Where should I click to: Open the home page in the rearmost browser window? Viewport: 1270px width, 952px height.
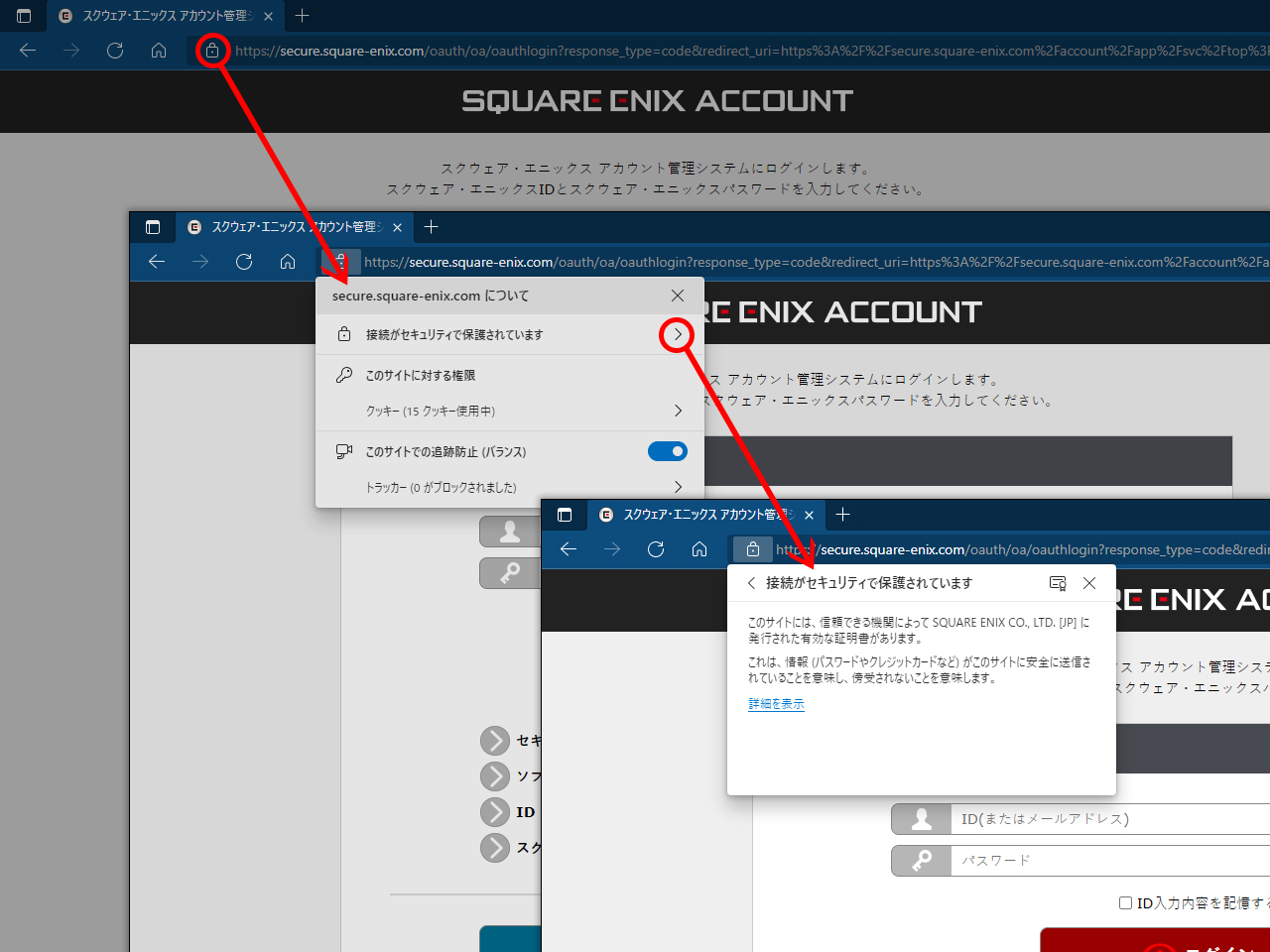point(159,51)
